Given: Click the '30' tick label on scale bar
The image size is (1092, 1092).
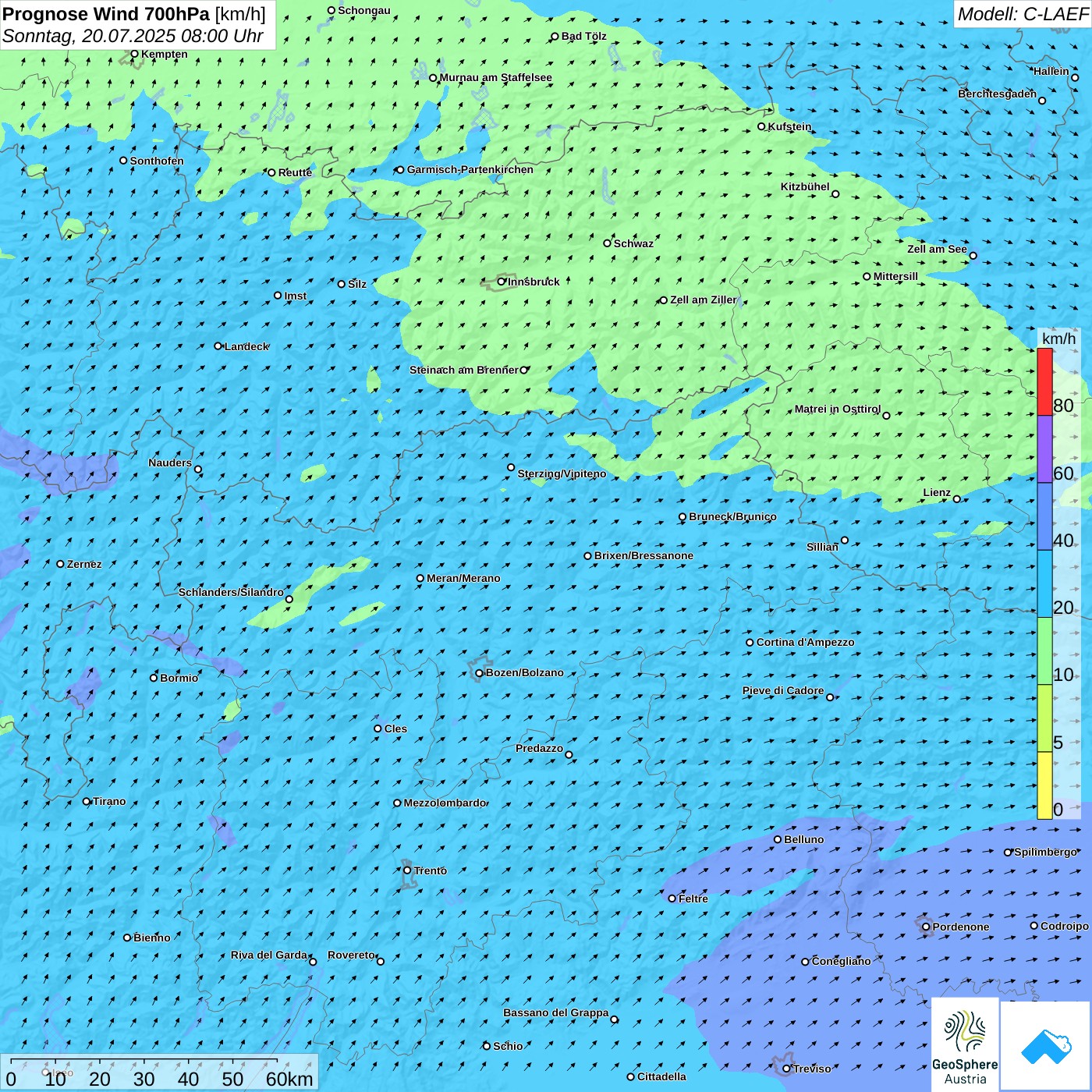Looking at the screenshot, I should tap(144, 1079).
